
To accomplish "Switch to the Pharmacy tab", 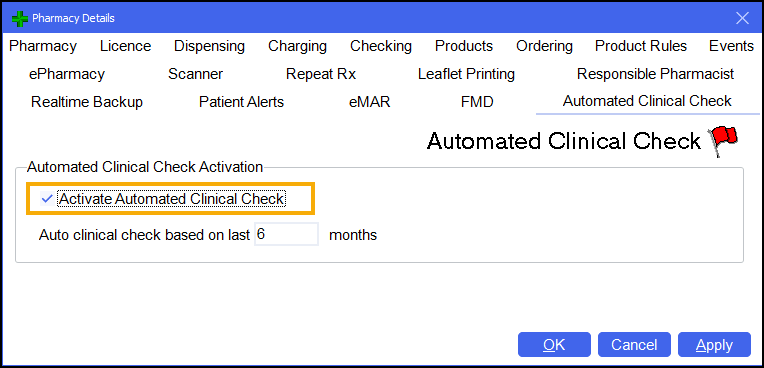I will click(x=43, y=46).
